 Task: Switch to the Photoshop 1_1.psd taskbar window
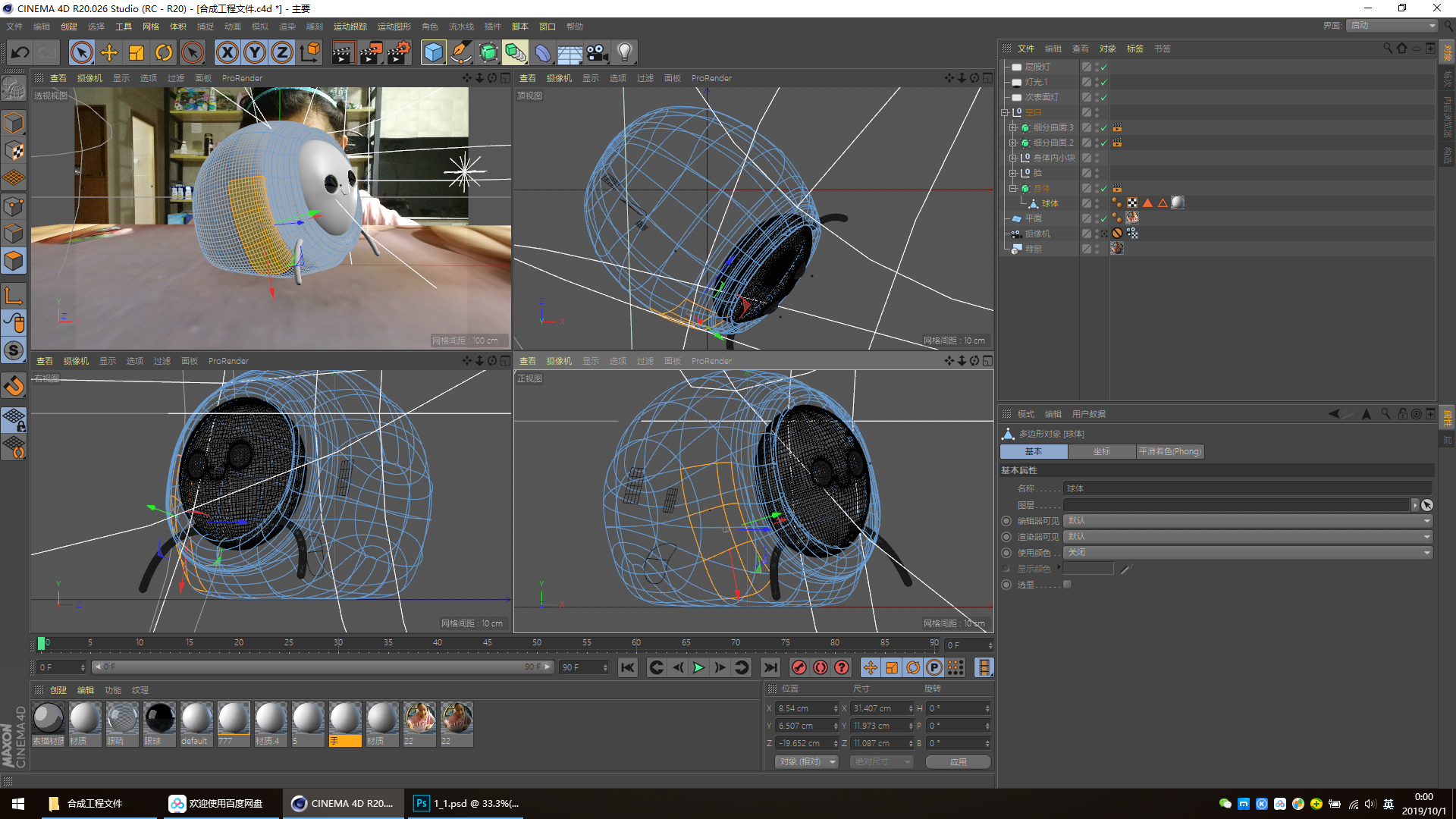[x=466, y=804]
